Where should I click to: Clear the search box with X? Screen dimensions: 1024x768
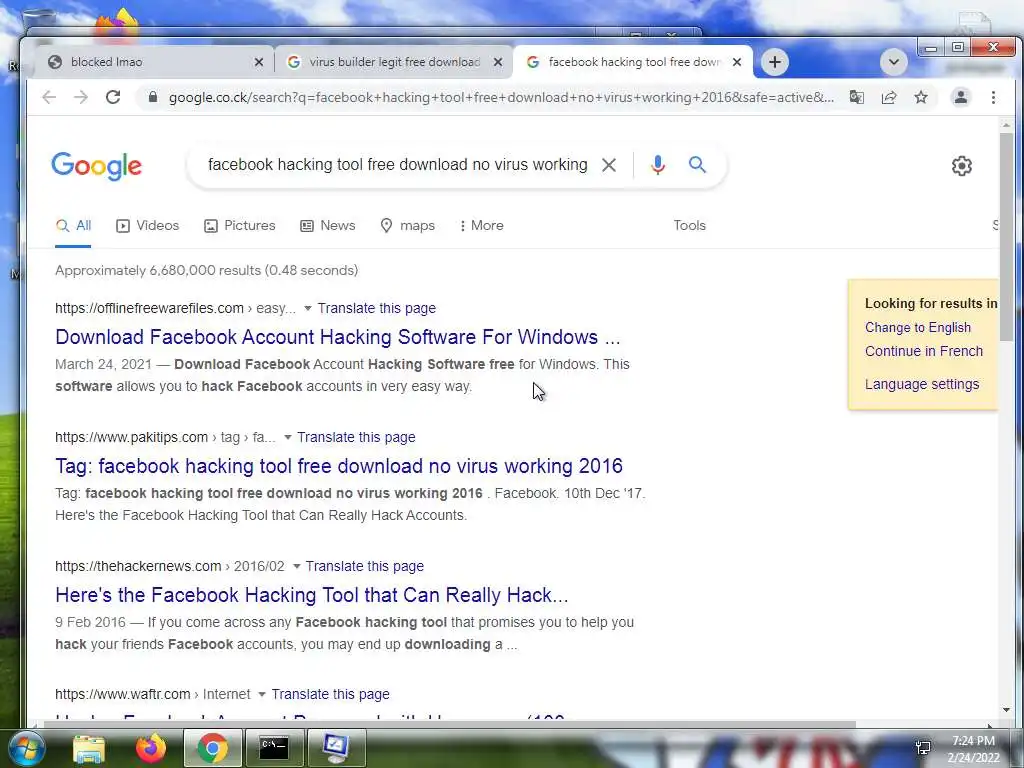tap(609, 165)
